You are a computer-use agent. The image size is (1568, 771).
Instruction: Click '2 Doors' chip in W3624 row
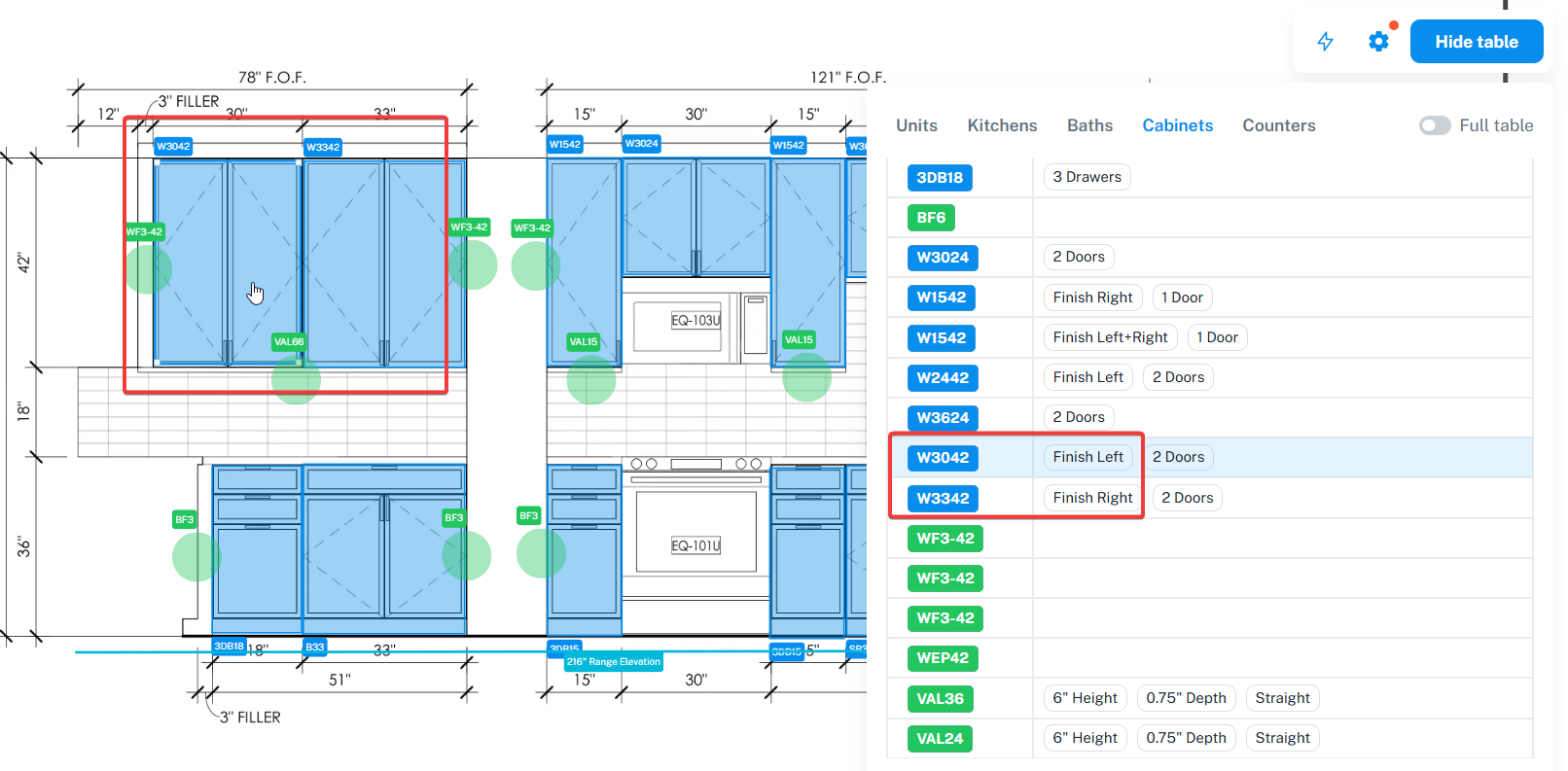[x=1079, y=417]
